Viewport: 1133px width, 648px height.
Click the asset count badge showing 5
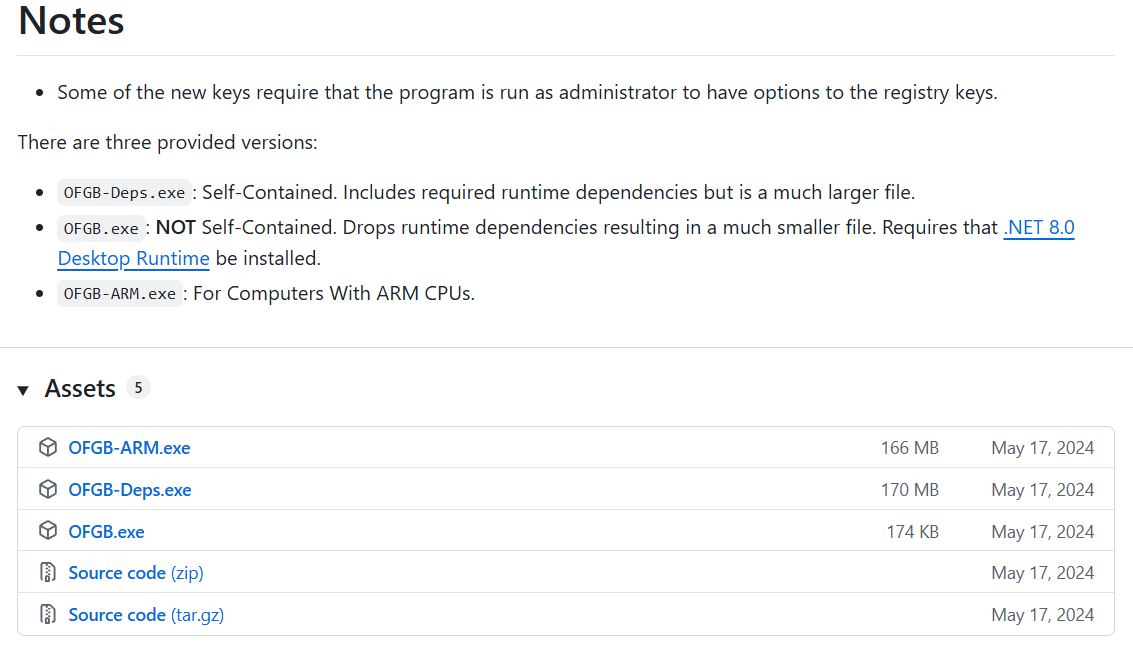[x=138, y=387]
